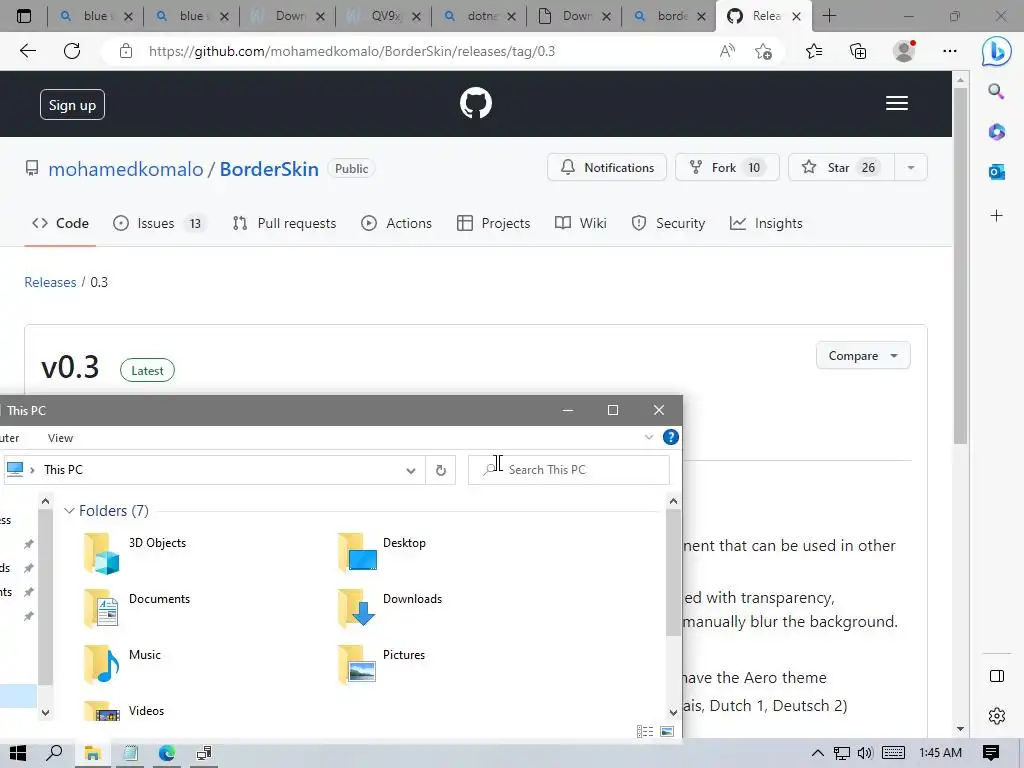Click the Sign up button
Screen dimensions: 1024x768
click(x=72, y=104)
